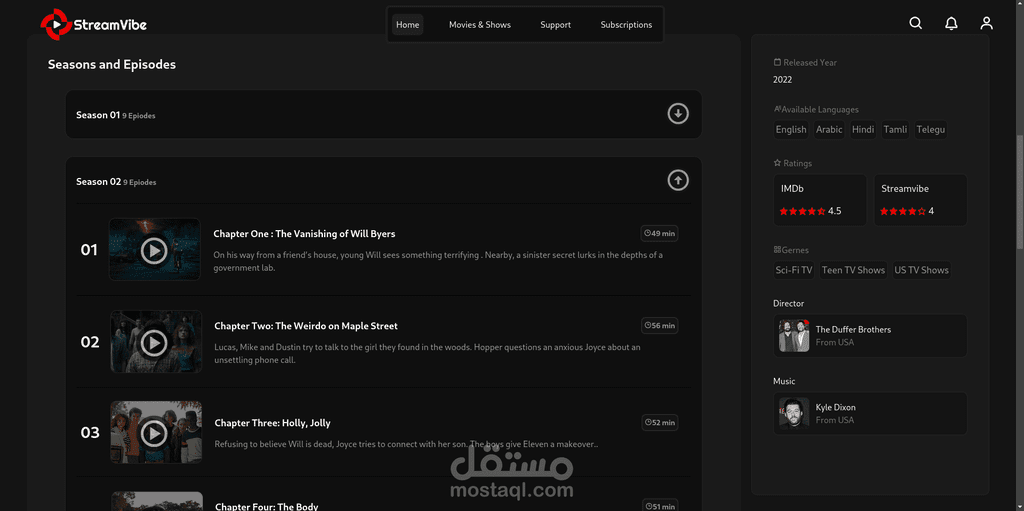The image size is (1024, 511).
Task: Click title Chapter Three: Holly, Jolly
Action: coord(272,423)
